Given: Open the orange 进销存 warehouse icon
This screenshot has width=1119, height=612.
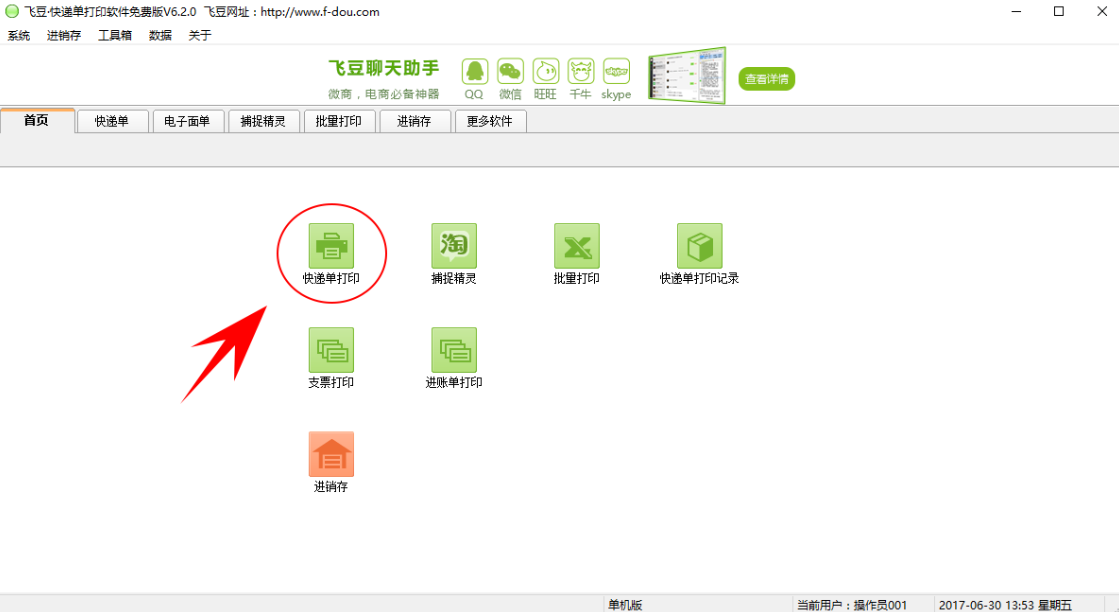Looking at the screenshot, I should [x=331, y=454].
